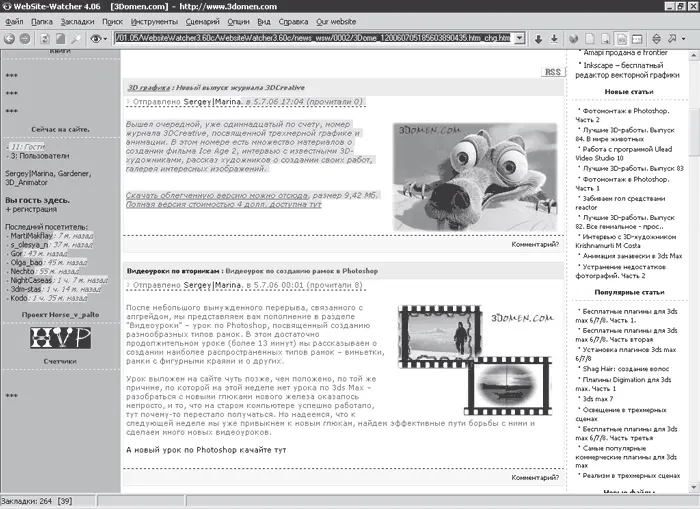Open the Инструменты menu

[x=154, y=21]
